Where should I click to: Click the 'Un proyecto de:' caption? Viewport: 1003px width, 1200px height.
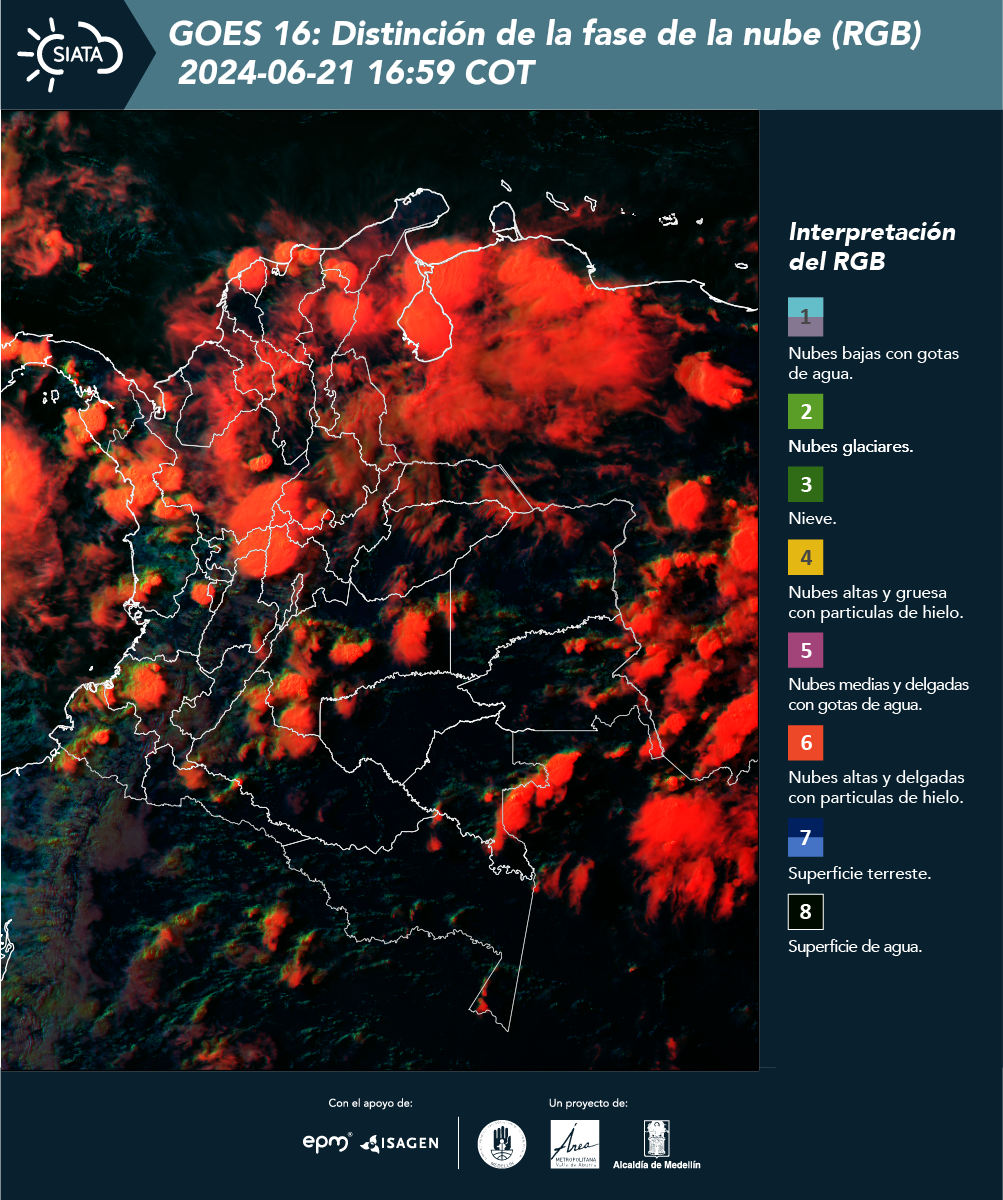click(x=588, y=1103)
